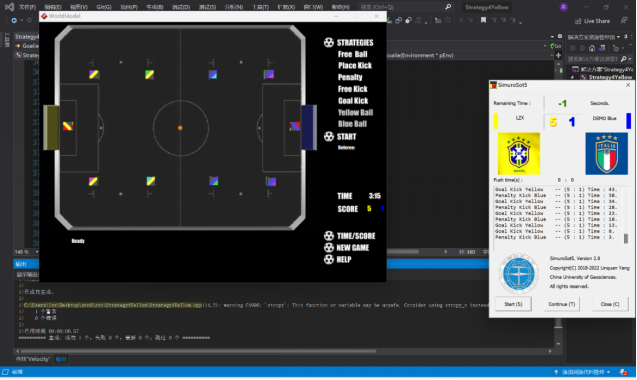This screenshot has height=380, width=637.
Task: Open the Solution Explorer panel dropdown arrow
Action: (x=619, y=37)
